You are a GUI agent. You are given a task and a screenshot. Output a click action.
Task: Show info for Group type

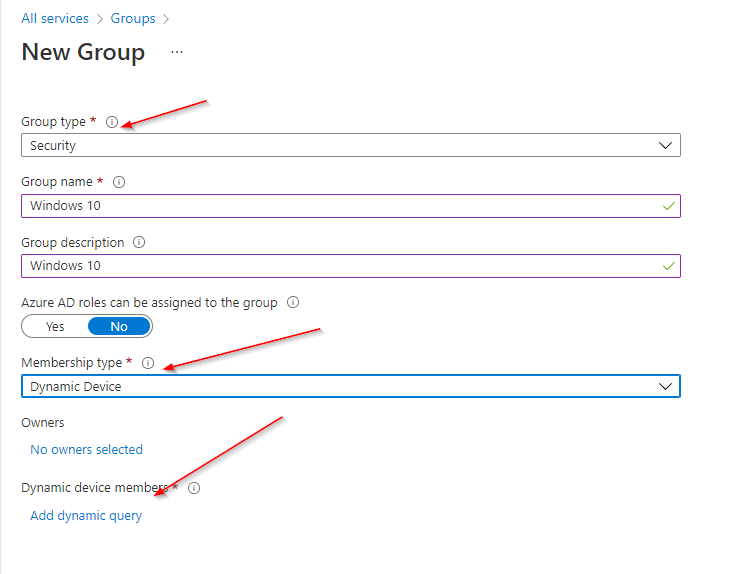[112, 122]
